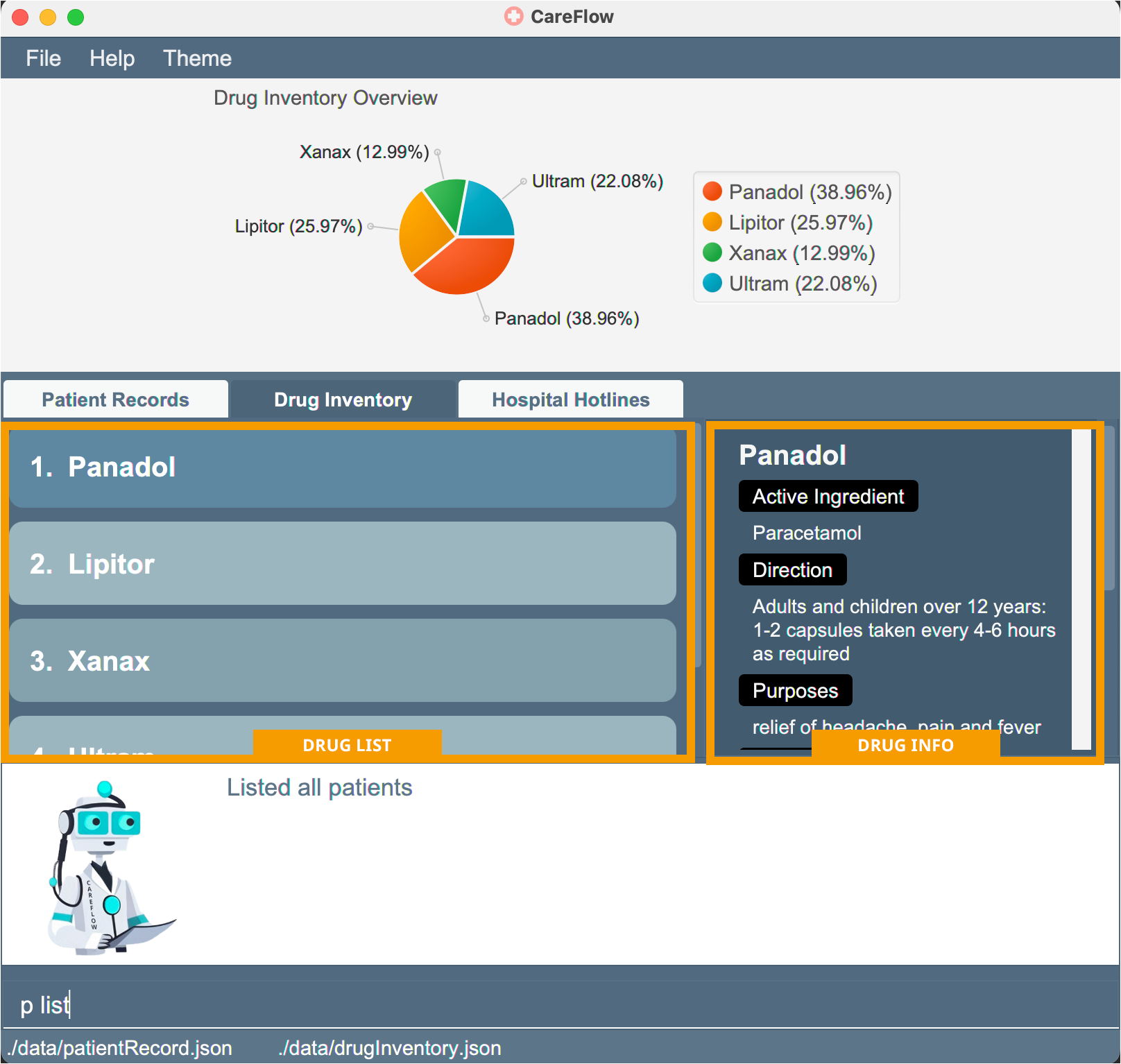1121x1064 pixels.
Task: Click the ./data/patientRecord.json status path
Action: click(x=121, y=1047)
